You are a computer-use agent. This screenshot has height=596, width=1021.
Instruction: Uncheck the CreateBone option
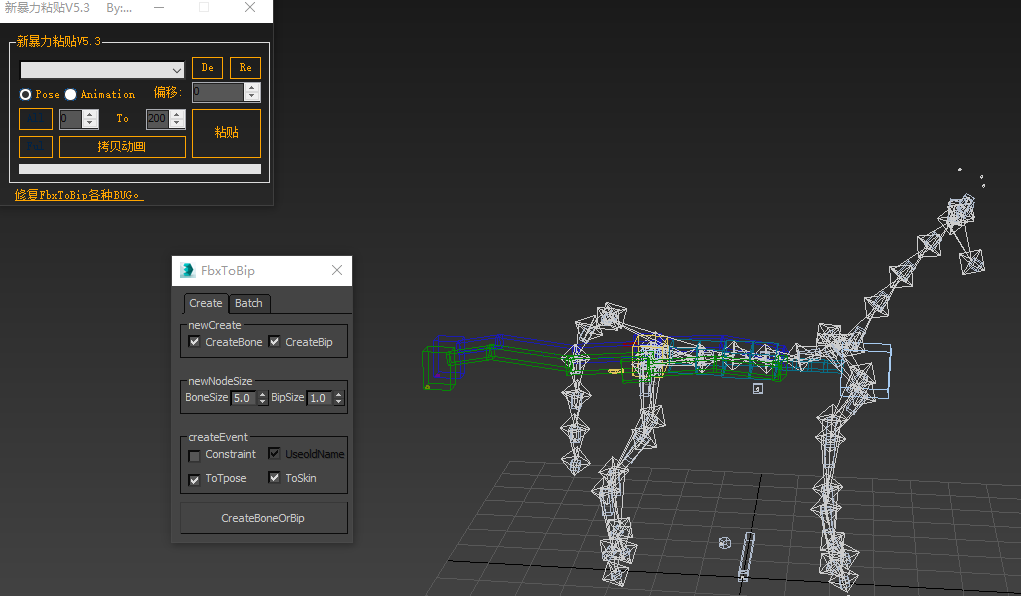[194, 342]
